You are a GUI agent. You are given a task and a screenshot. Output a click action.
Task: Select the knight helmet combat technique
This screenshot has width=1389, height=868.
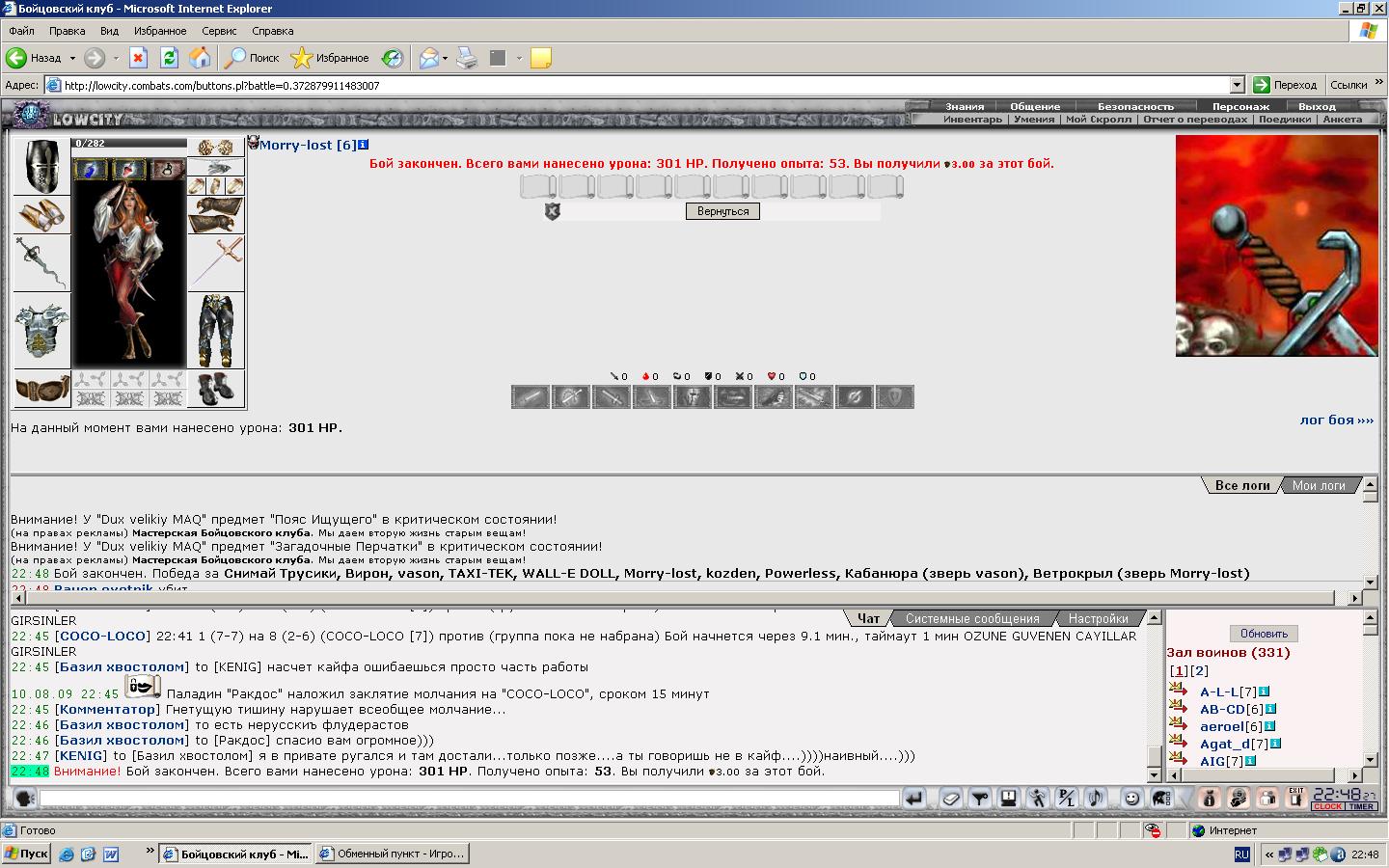(x=692, y=396)
